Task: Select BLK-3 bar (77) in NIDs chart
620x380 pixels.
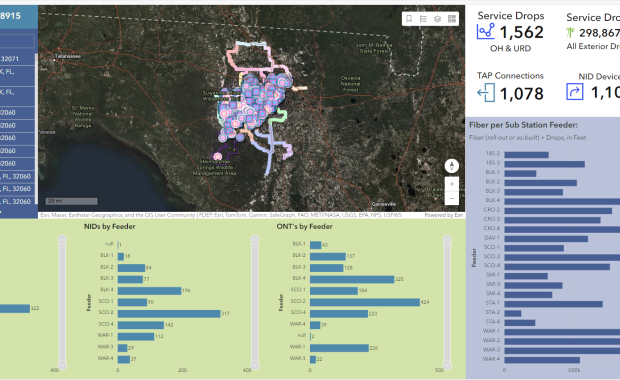Action: 130,279
